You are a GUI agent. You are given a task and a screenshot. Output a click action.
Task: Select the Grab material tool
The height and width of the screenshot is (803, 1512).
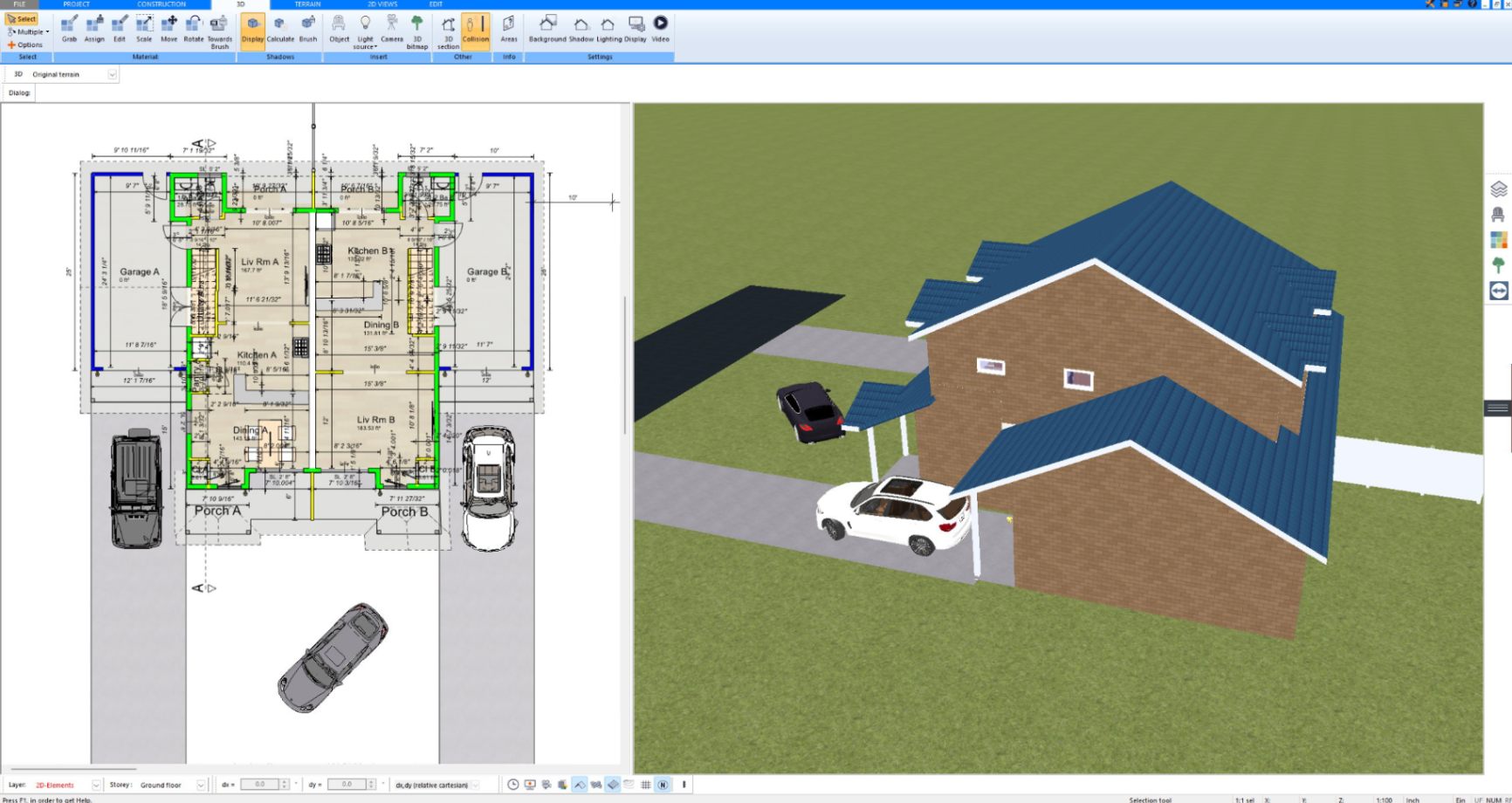(69, 29)
